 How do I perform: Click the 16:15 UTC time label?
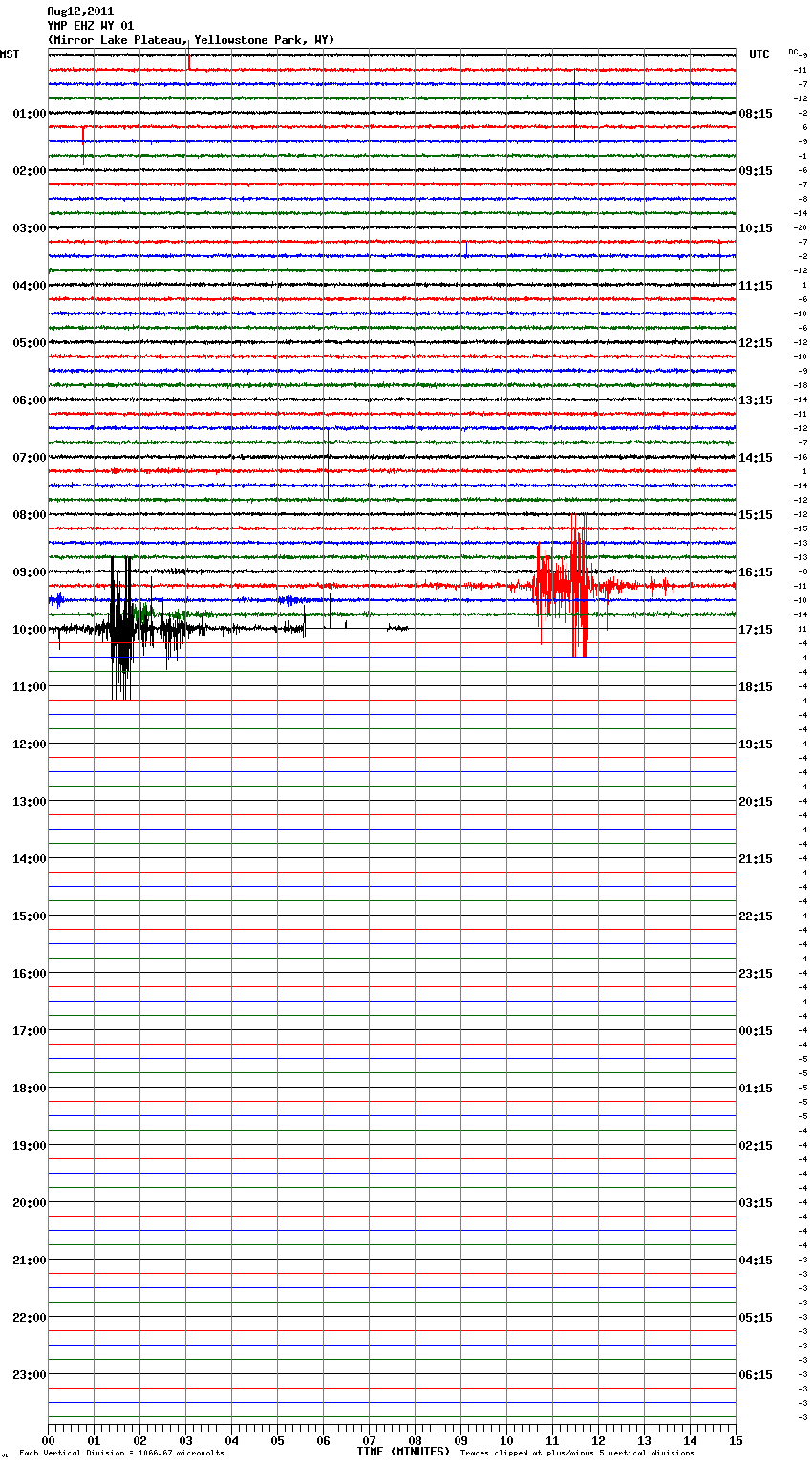[x=756, y=572]
